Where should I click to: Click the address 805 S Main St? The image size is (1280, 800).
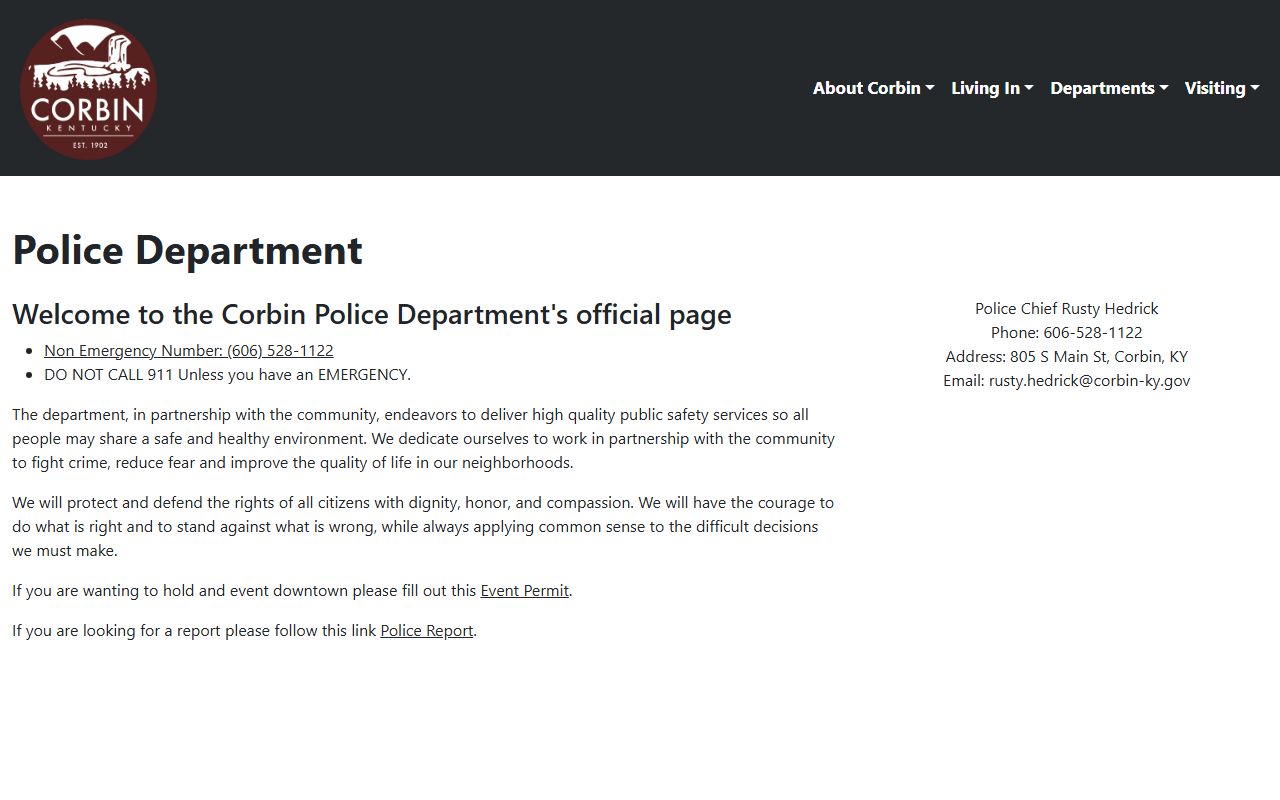1067,356
